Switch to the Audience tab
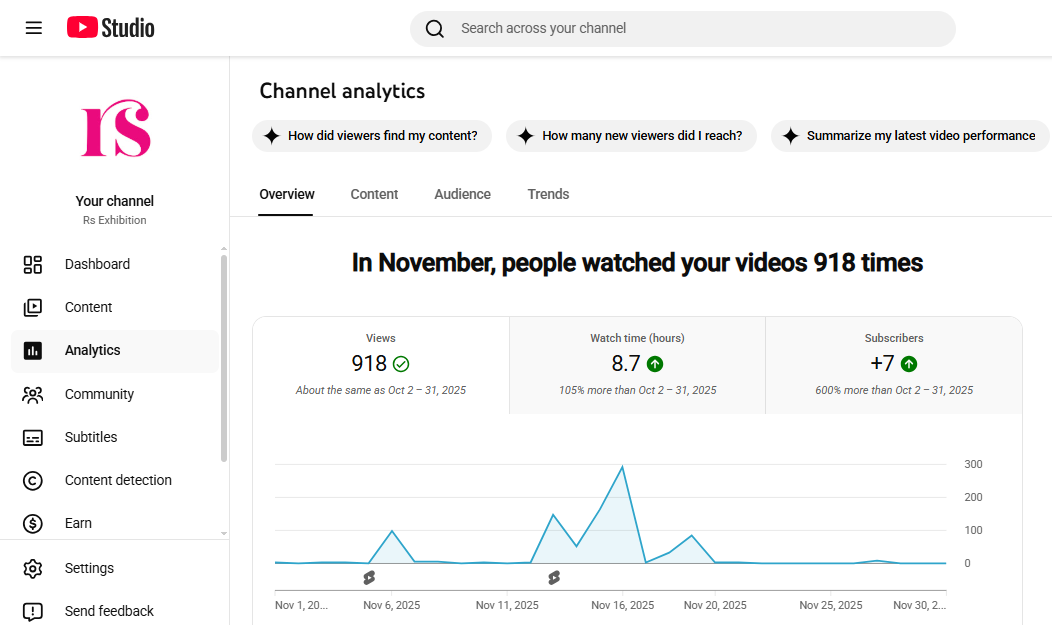This screenshot has height=625, width=1052. (x=462, y=194)
